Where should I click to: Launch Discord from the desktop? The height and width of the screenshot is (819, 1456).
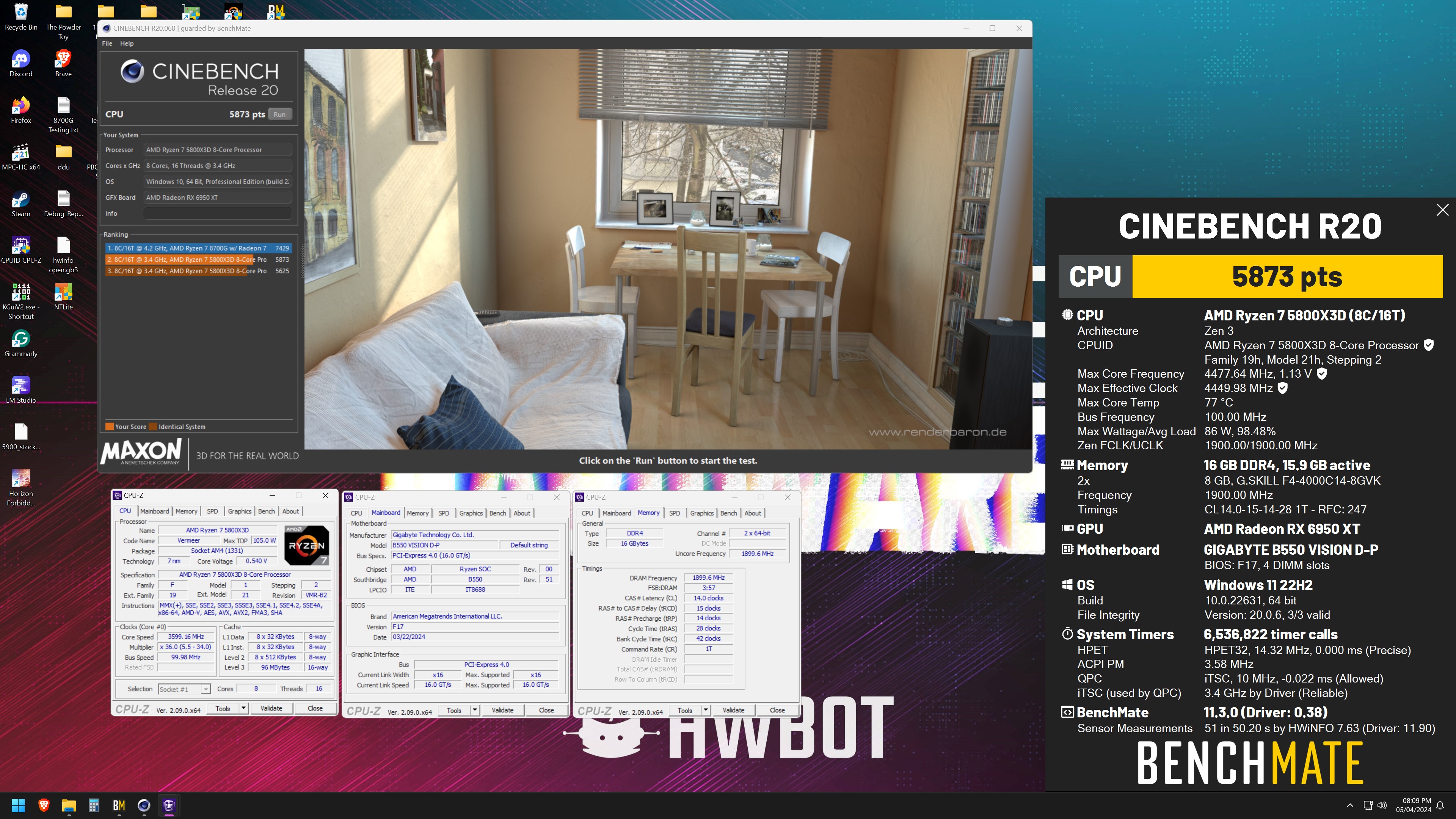pyautogui.click(x=21, y=63)
